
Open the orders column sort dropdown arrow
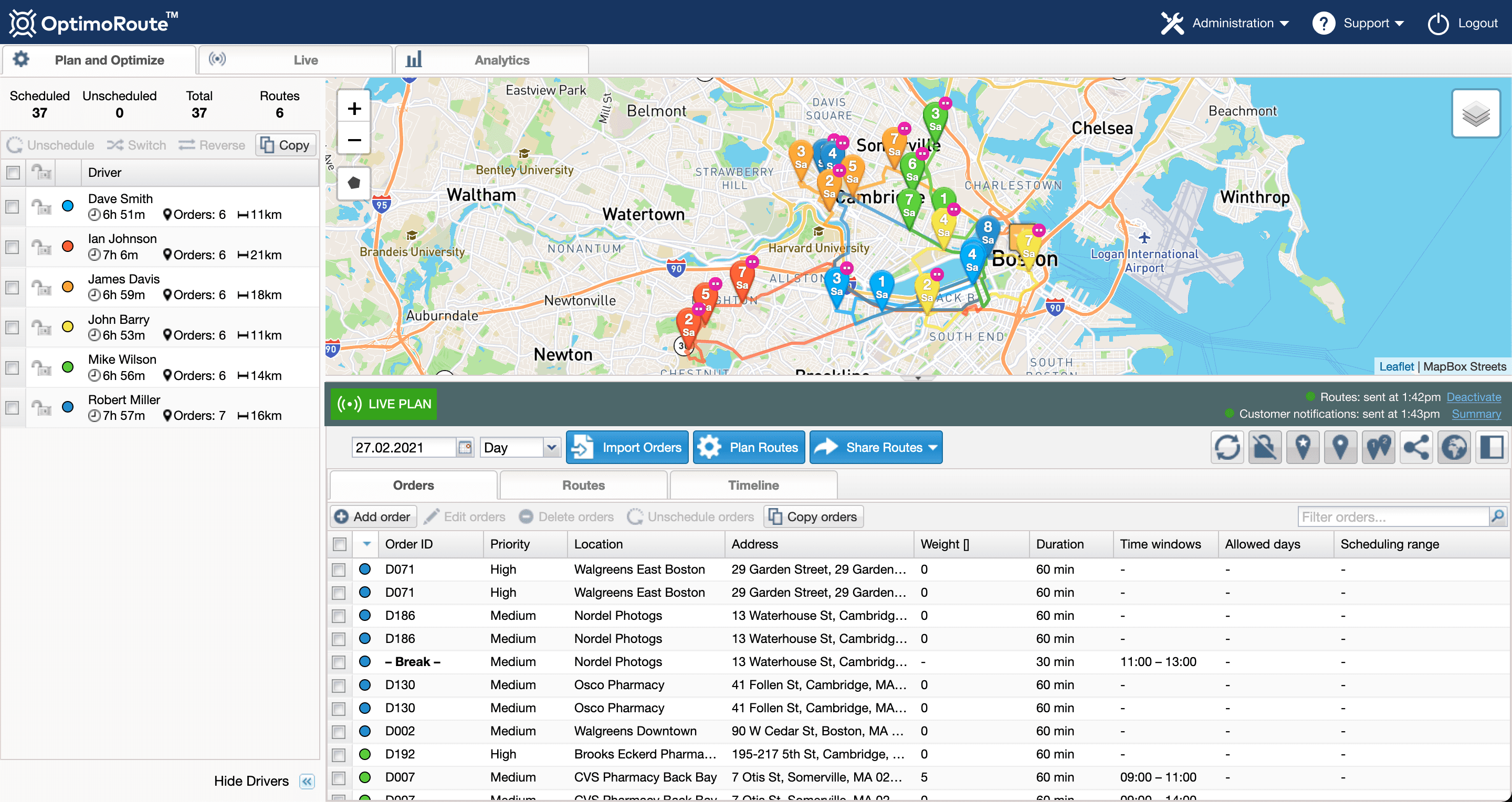coord(366,544)
